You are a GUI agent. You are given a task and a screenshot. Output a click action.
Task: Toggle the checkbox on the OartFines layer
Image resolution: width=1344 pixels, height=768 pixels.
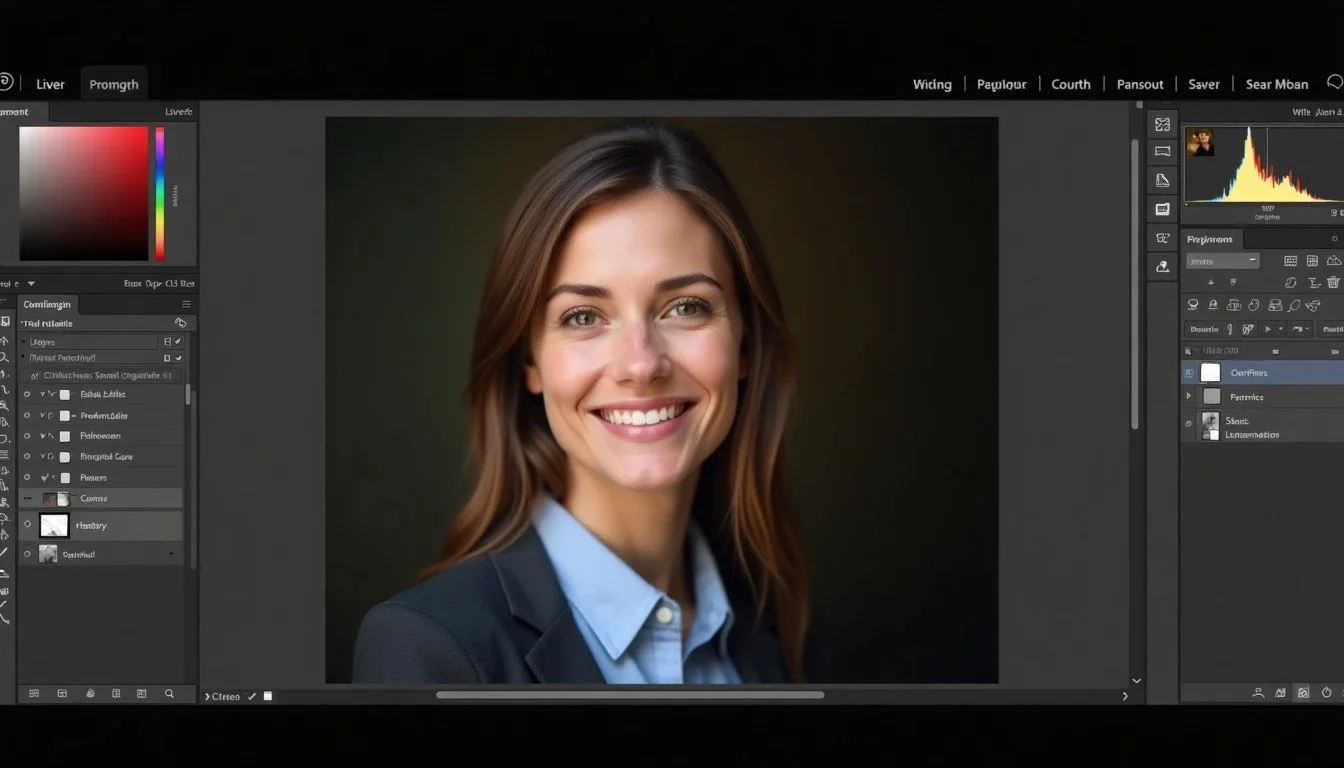[x=1189, y=372]
